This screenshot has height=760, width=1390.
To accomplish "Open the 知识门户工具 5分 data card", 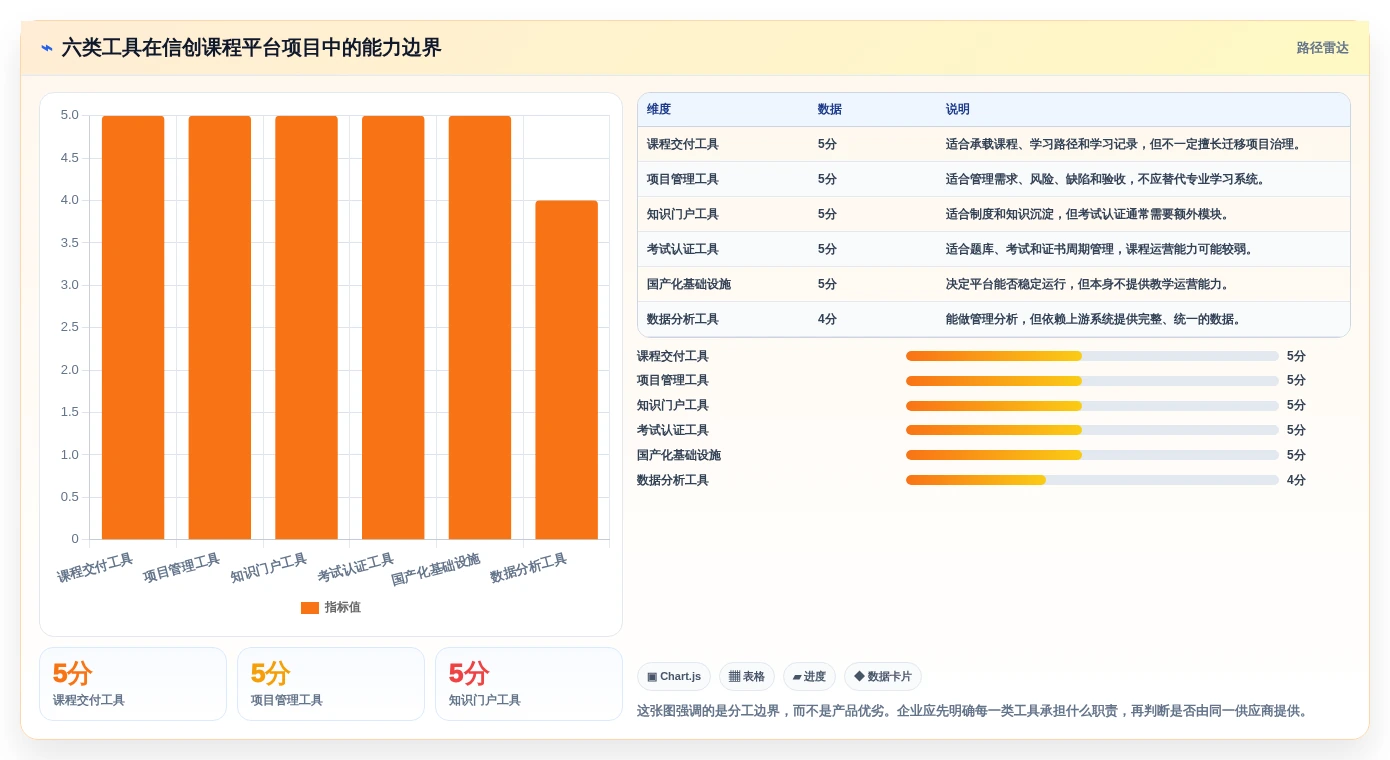I will pos(529,684).
